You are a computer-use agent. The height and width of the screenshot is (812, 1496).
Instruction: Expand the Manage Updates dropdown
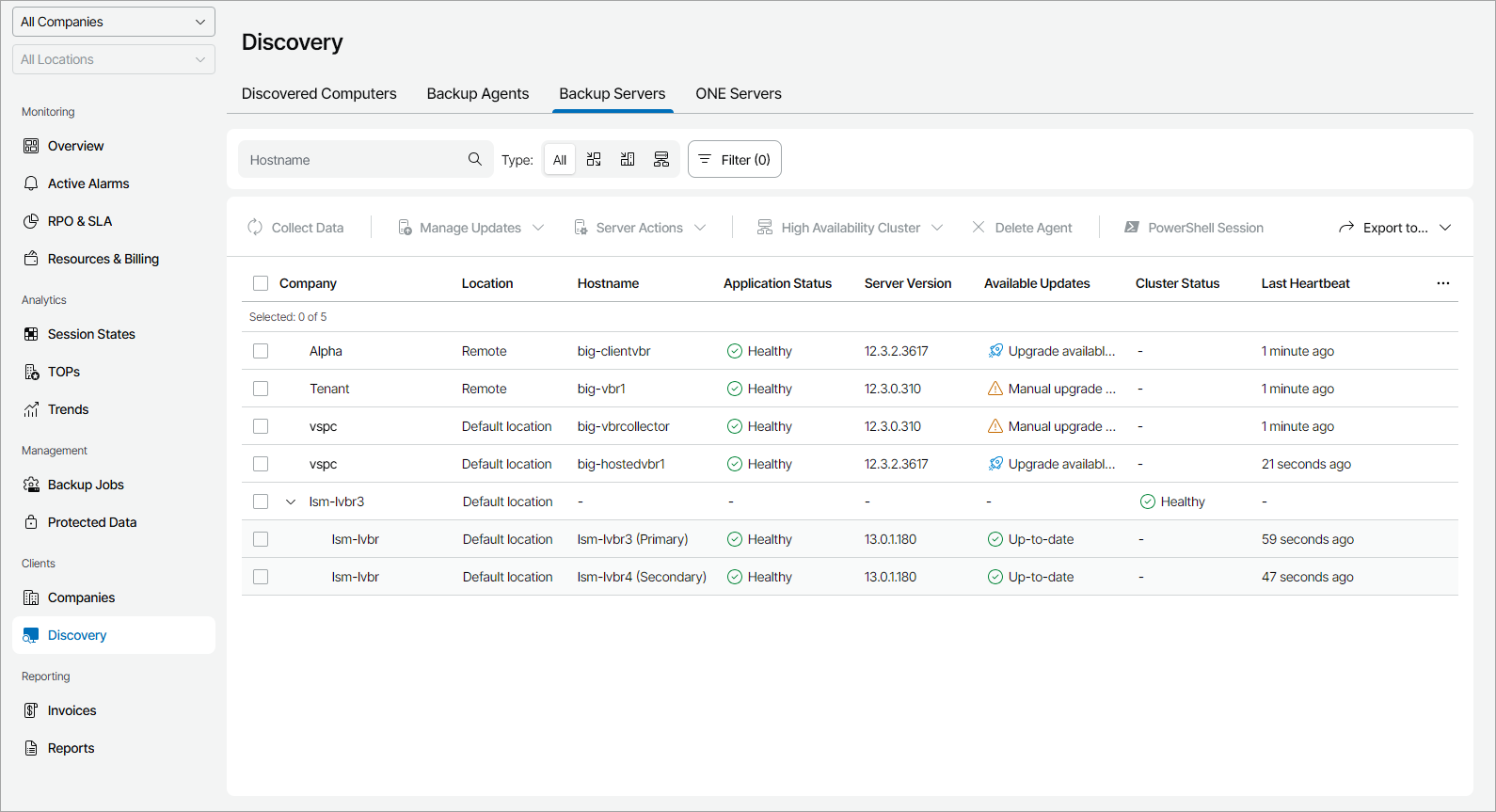[x=470, y=228]
